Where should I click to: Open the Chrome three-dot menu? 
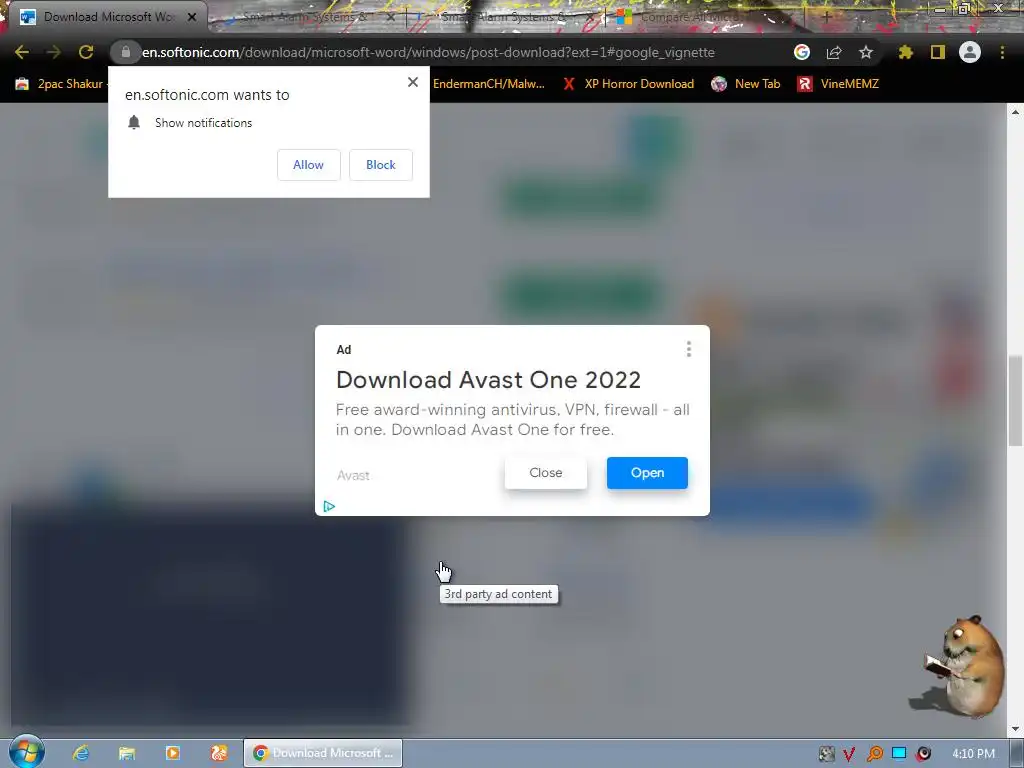[x=1002, y=52]
